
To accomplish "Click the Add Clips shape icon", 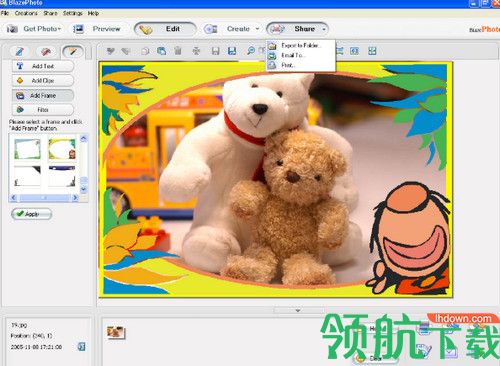I will (x=20, y=80).
